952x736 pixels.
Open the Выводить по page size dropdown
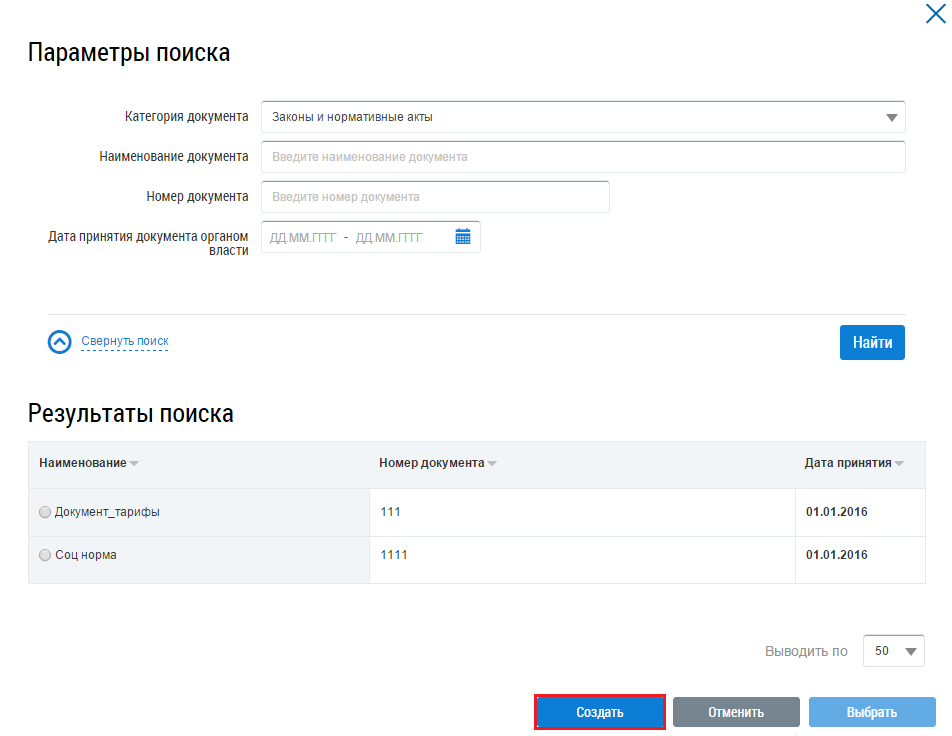point(894,651)
